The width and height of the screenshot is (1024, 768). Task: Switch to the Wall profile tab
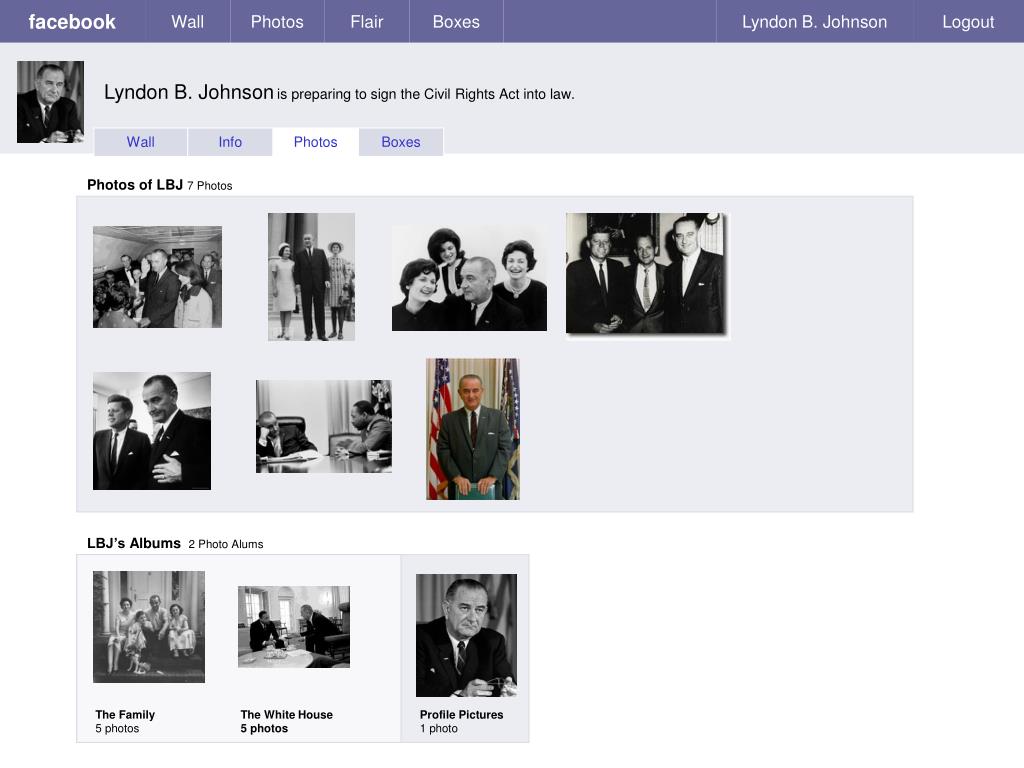(x=140, y=142)
